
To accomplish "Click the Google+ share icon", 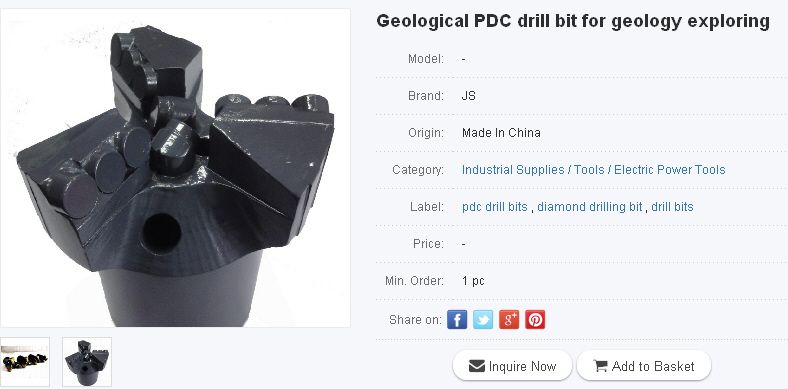I will (509, 320).
